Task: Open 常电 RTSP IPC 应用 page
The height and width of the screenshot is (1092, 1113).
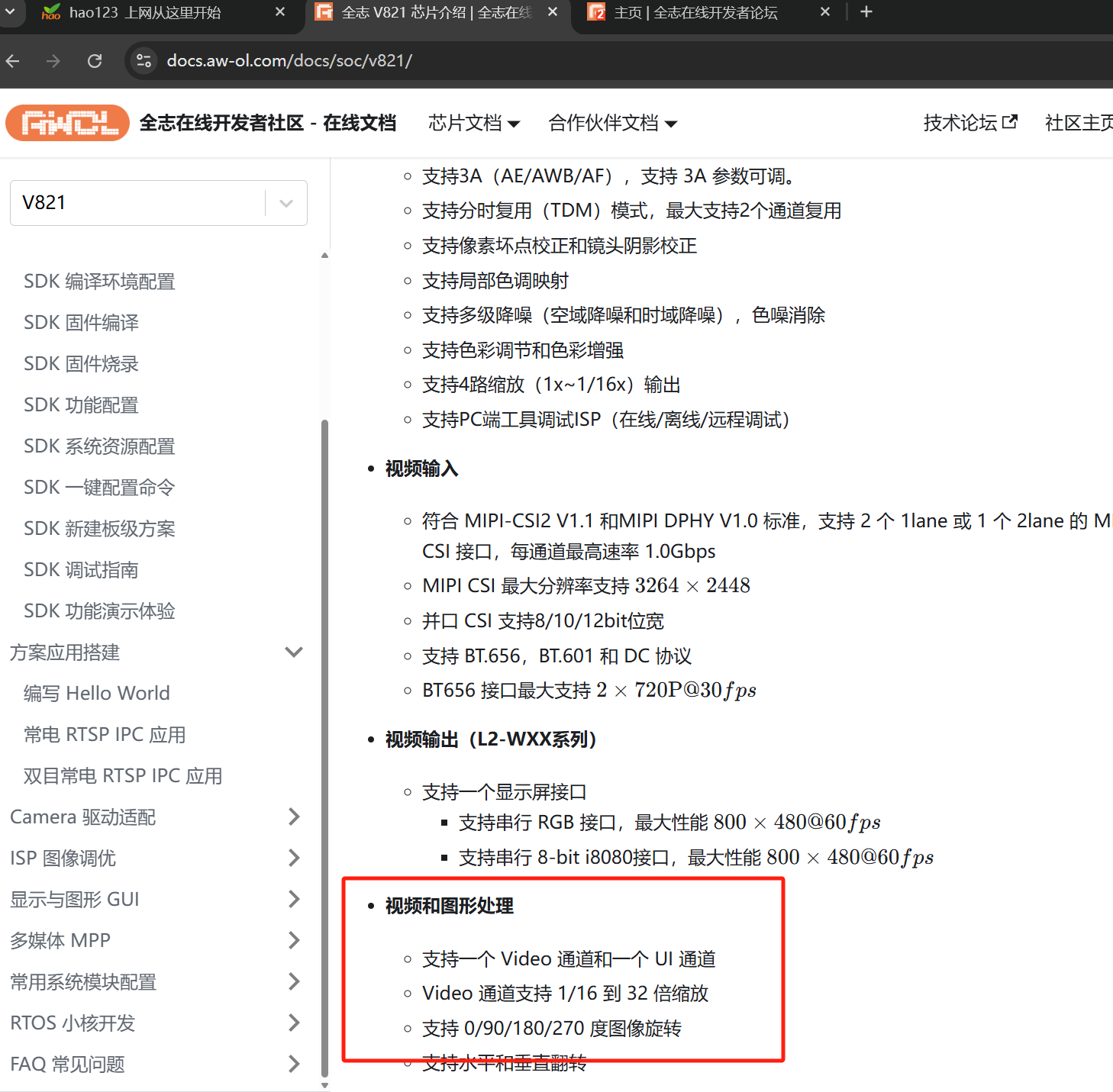Action: [105, 735]
